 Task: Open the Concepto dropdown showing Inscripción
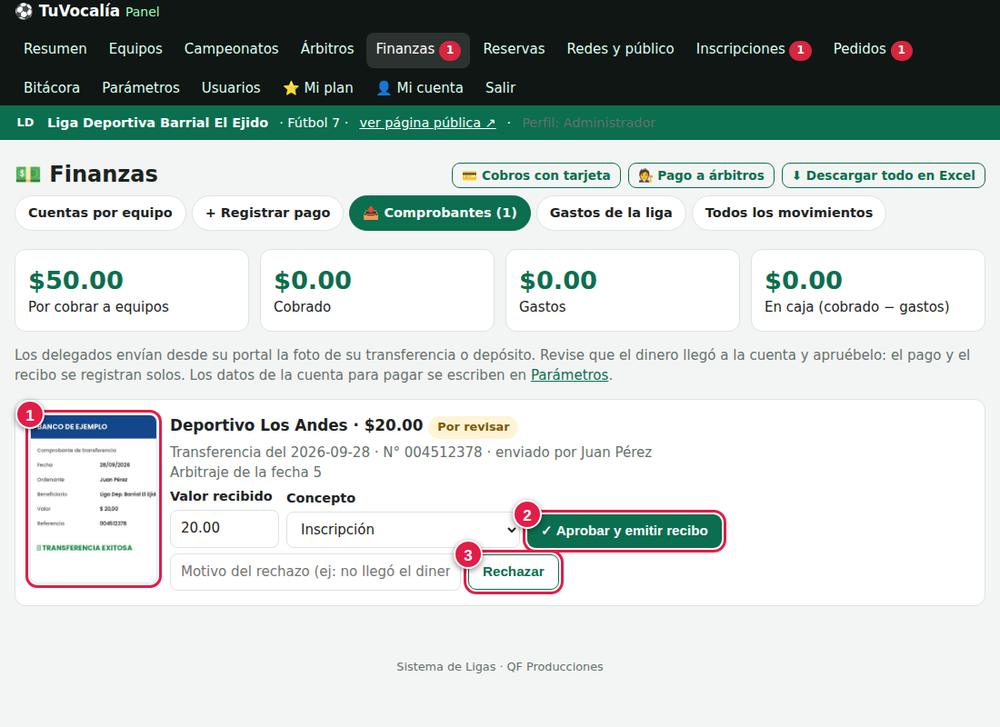pos(404,529)
